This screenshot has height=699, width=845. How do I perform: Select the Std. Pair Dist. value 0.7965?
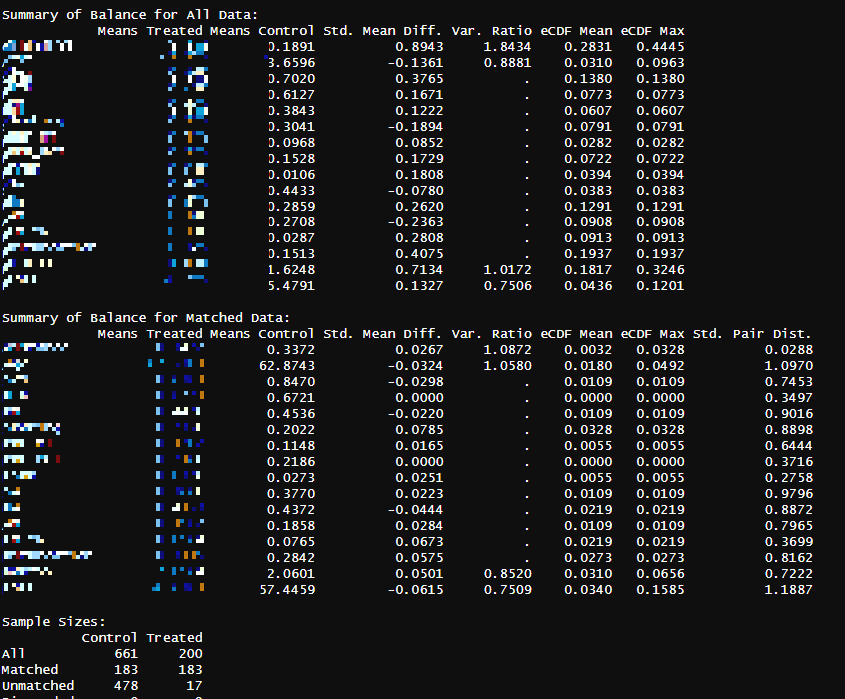[788, 525]
